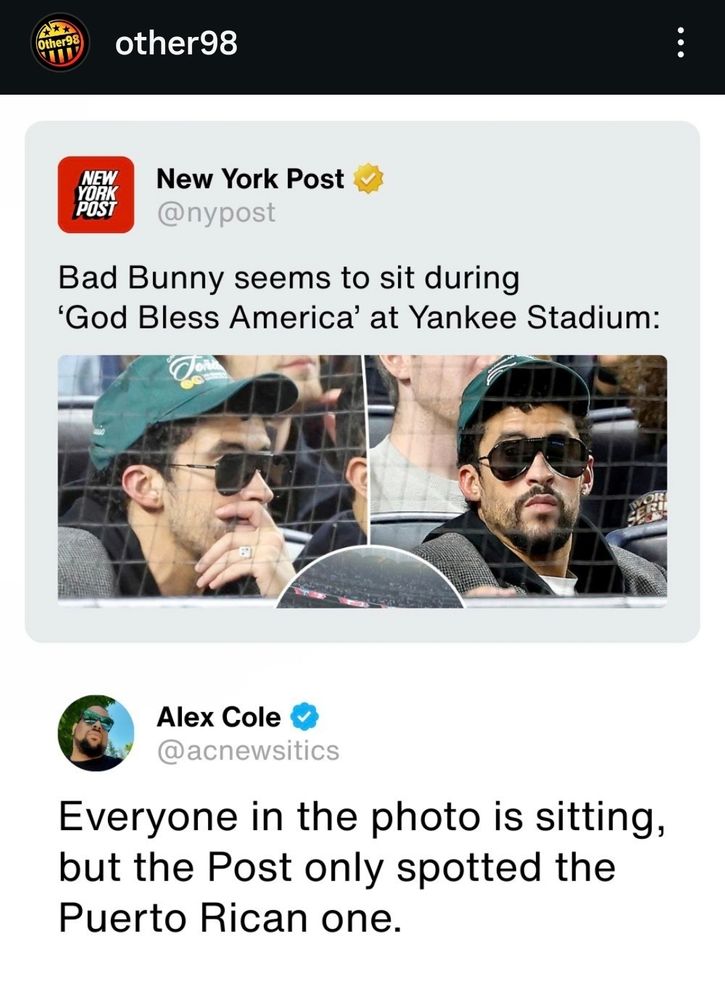The height and width of the screenshot is (1000, 725).
Task: Open the left photo of man in profile
Action: 210,476
